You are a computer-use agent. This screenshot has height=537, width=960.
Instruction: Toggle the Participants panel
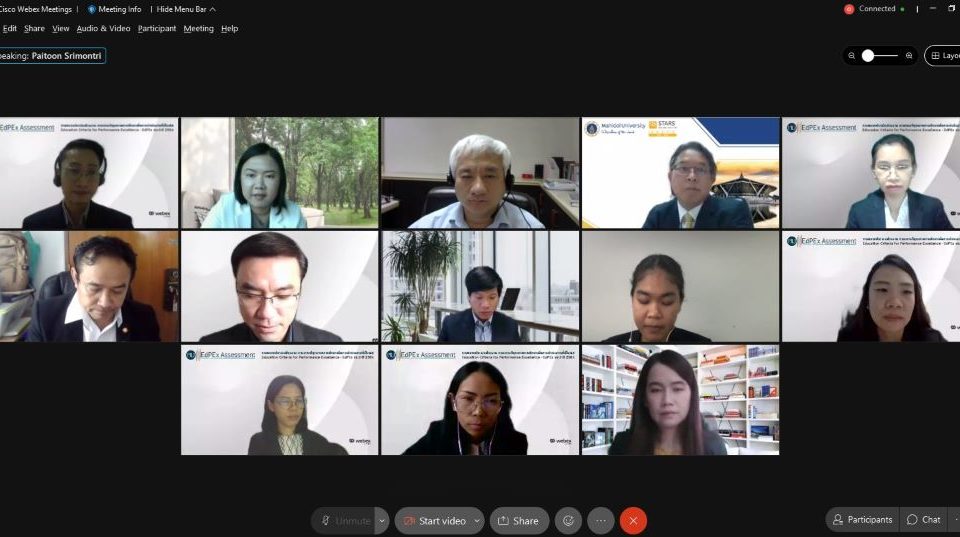point(862,520)
